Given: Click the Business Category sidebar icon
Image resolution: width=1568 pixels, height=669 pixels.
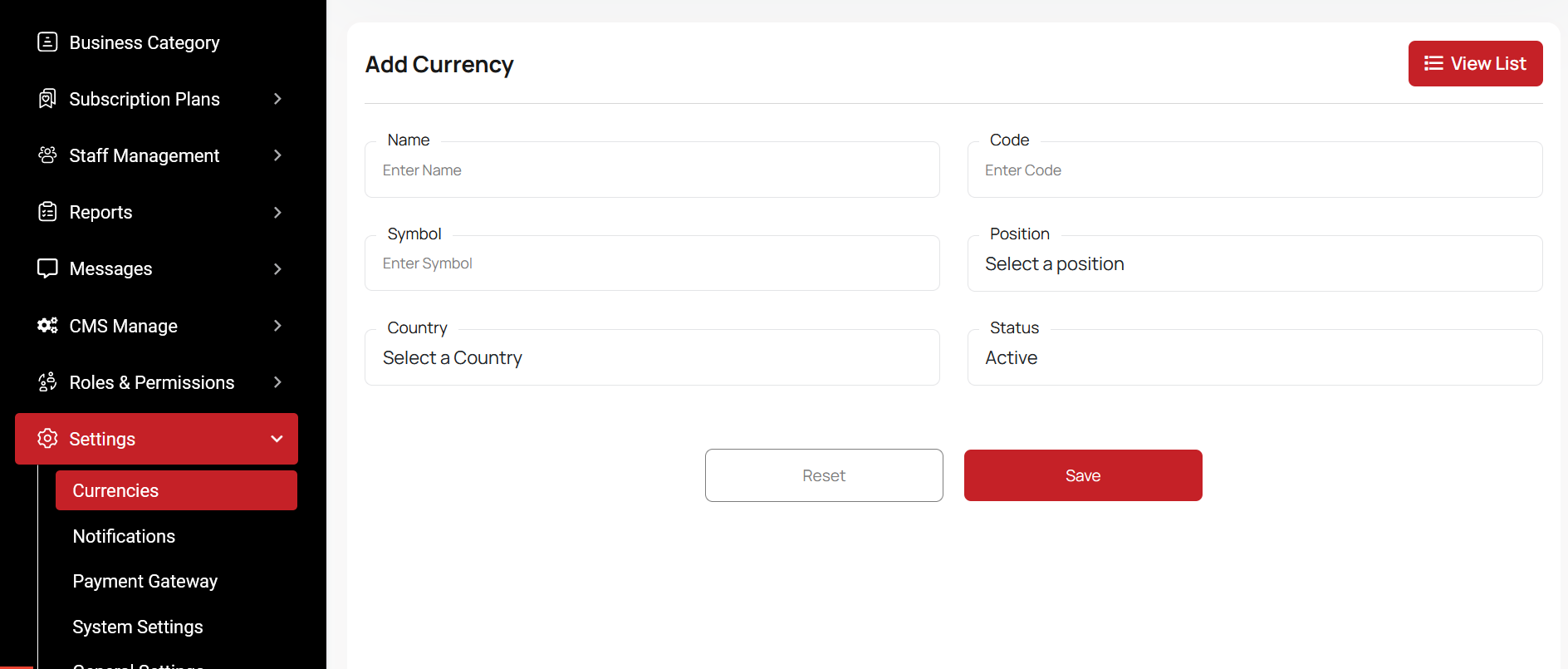Looking at the screenshot, I should click(x=47, y=42).
